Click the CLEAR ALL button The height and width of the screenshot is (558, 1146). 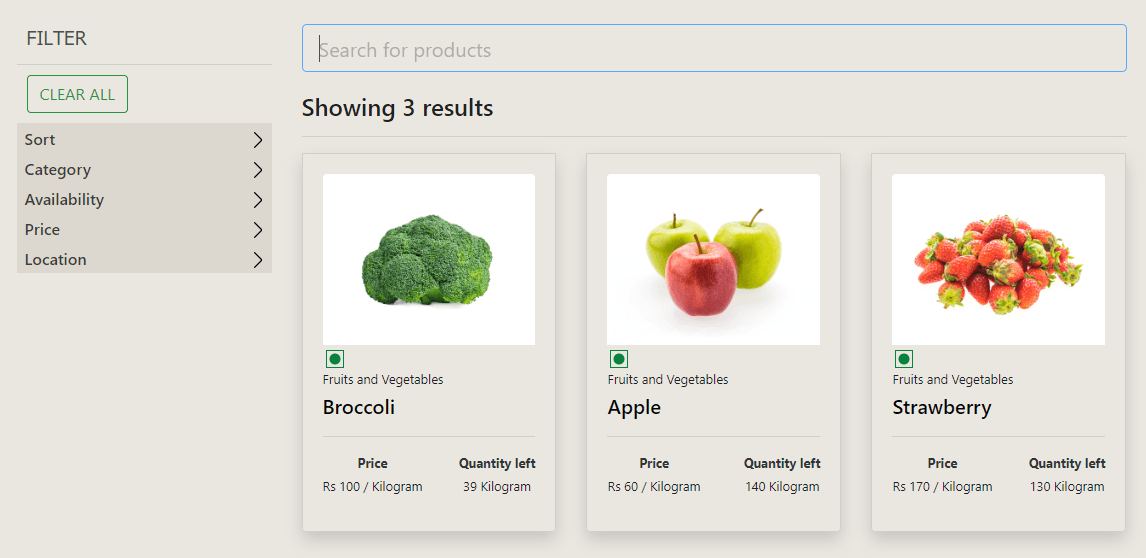[x=77, y=94]
